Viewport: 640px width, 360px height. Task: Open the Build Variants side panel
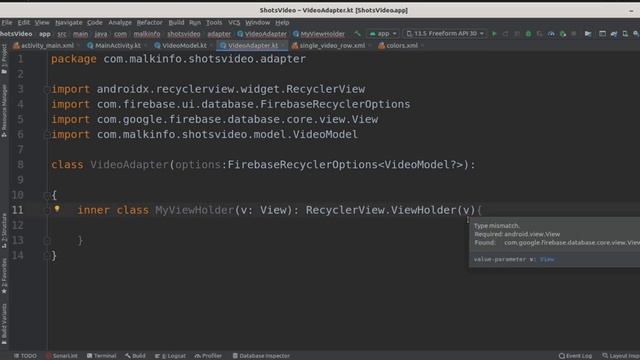coord(4,325)
